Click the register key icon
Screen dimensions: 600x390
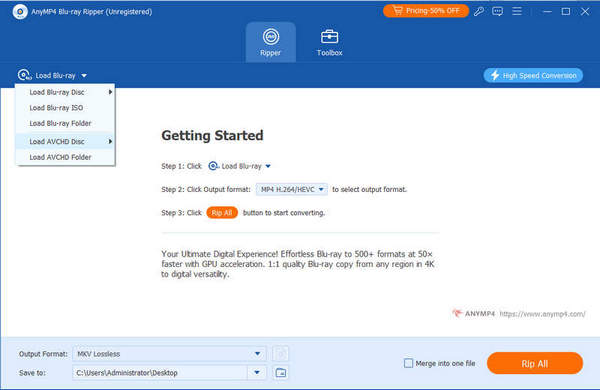pos(478,11)
